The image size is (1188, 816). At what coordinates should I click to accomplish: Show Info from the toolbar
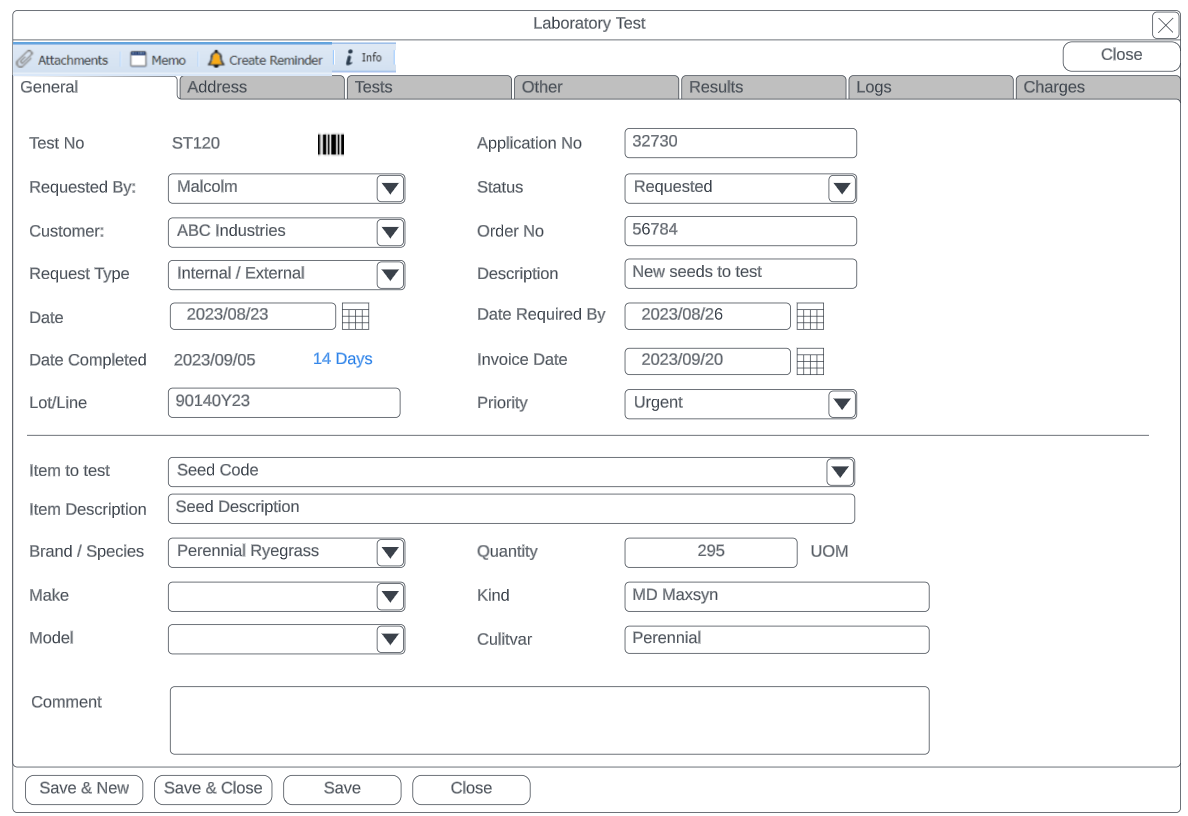point(350,58)
